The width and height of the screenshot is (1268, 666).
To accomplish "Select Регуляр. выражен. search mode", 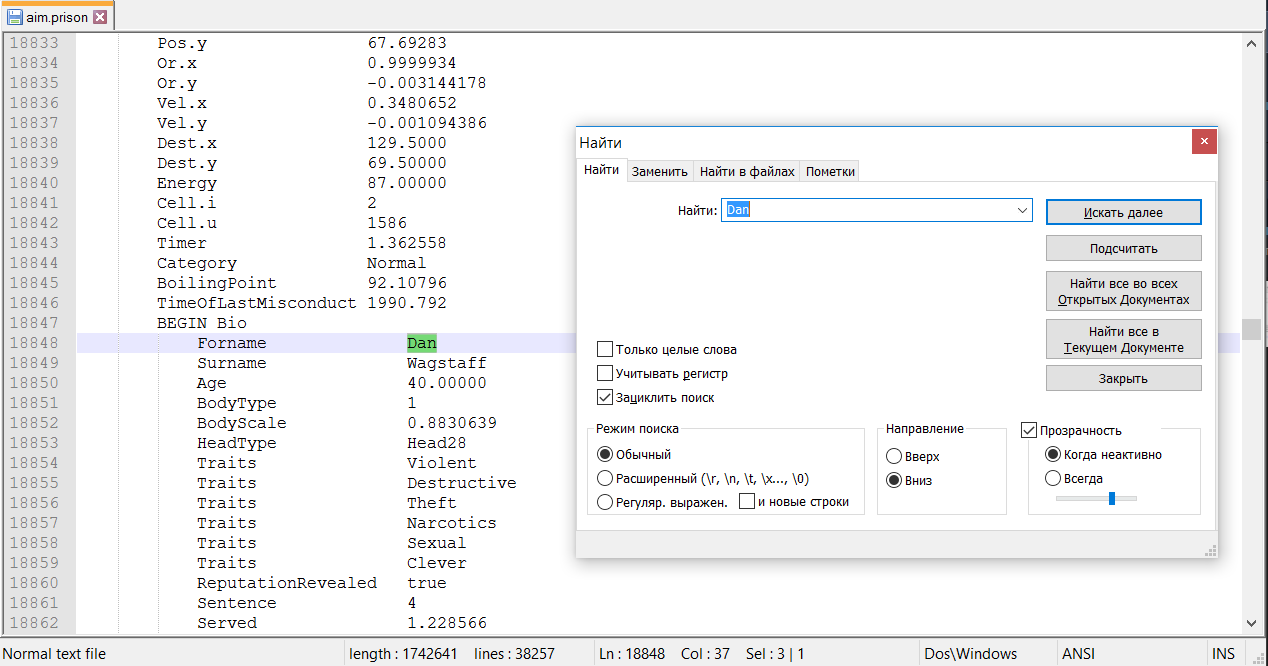I will click(x=604, y=502).
